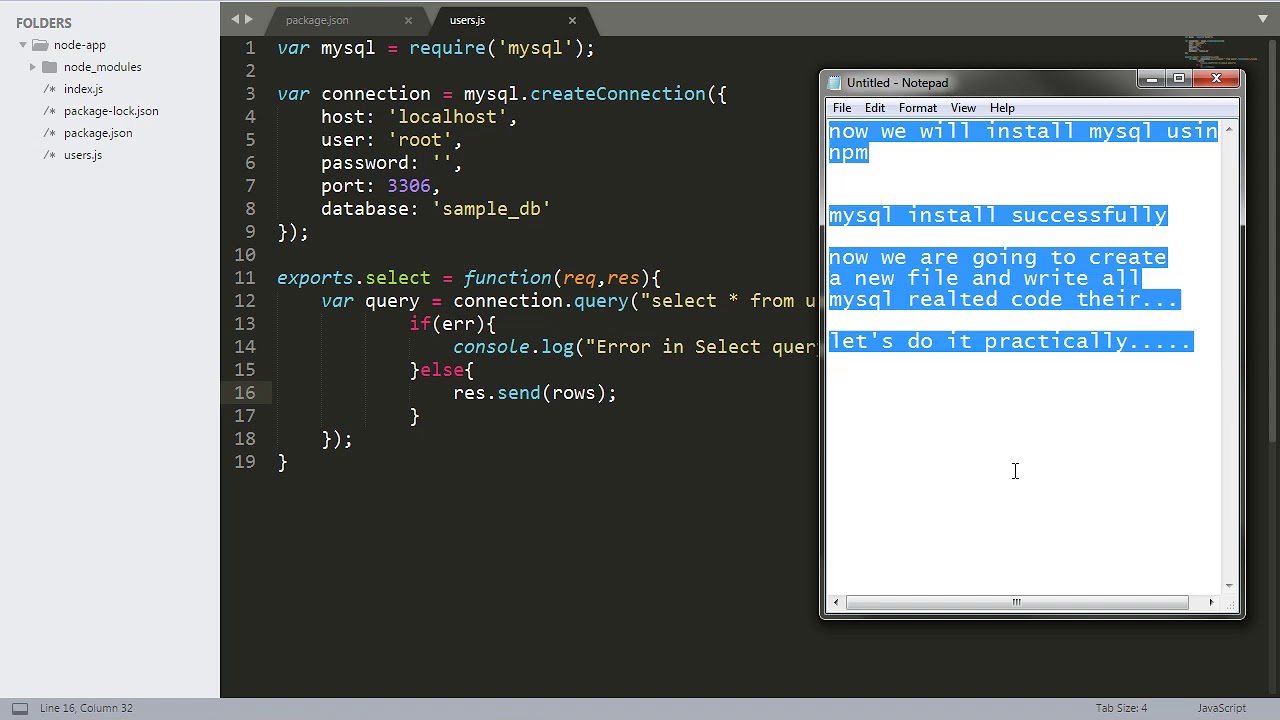Switch to the package.json tab
This screenshot has width=1280, height=720.
pyautogui.click(x=317, y=20)
